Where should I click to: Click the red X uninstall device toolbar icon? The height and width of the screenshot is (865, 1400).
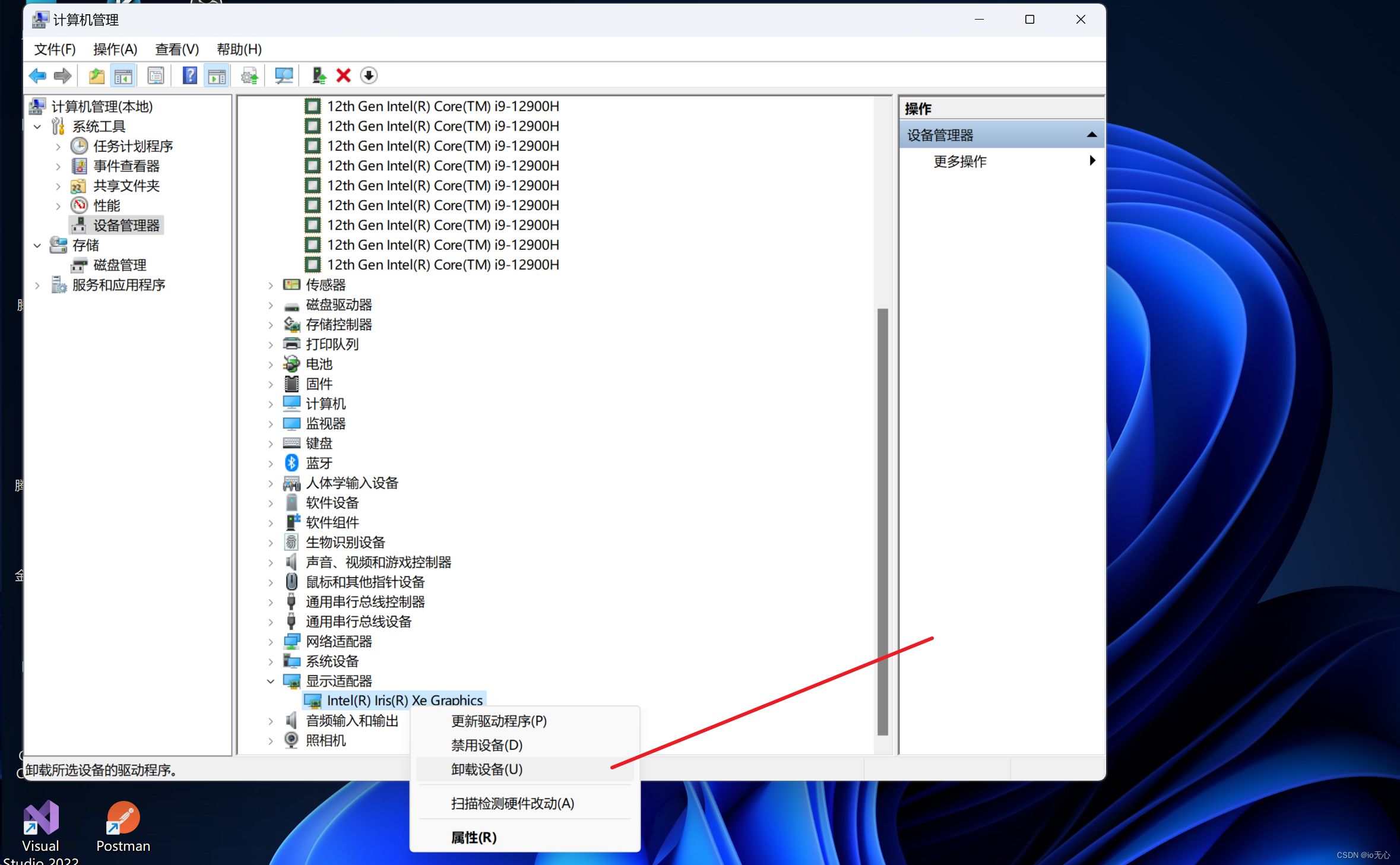(x=343, y=75)
